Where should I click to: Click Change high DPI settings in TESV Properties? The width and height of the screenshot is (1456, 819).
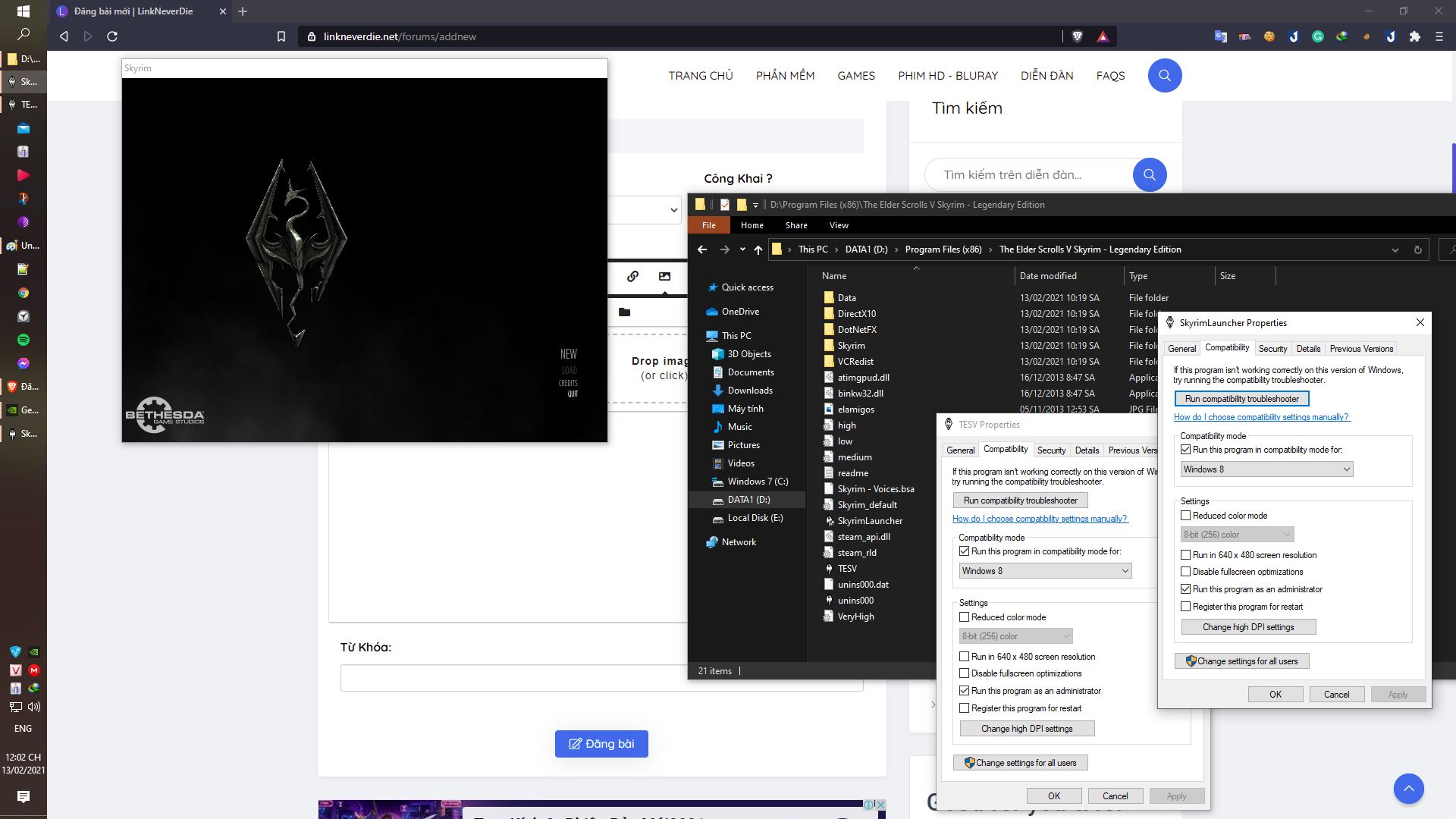pos(1027,729)
